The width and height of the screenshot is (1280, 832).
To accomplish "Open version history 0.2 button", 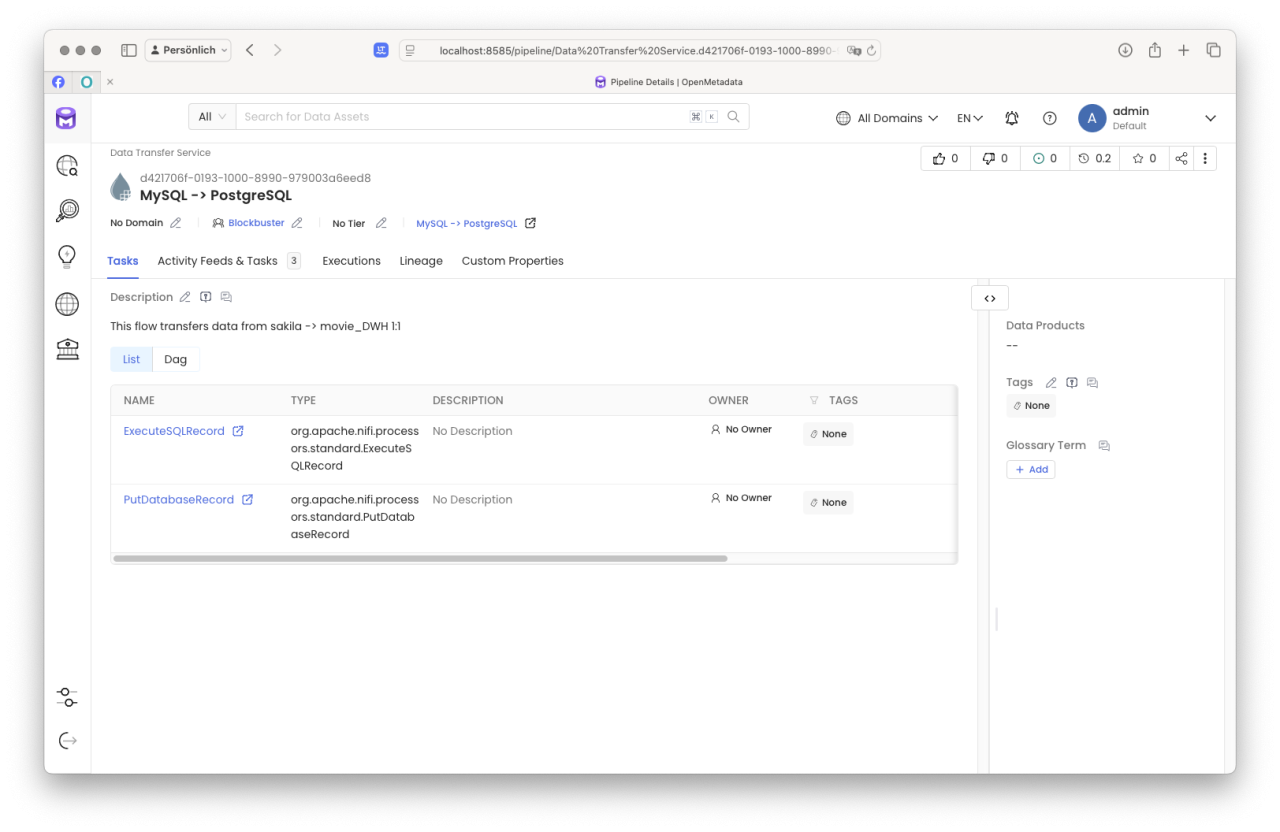I will (x=1095, y=158).
